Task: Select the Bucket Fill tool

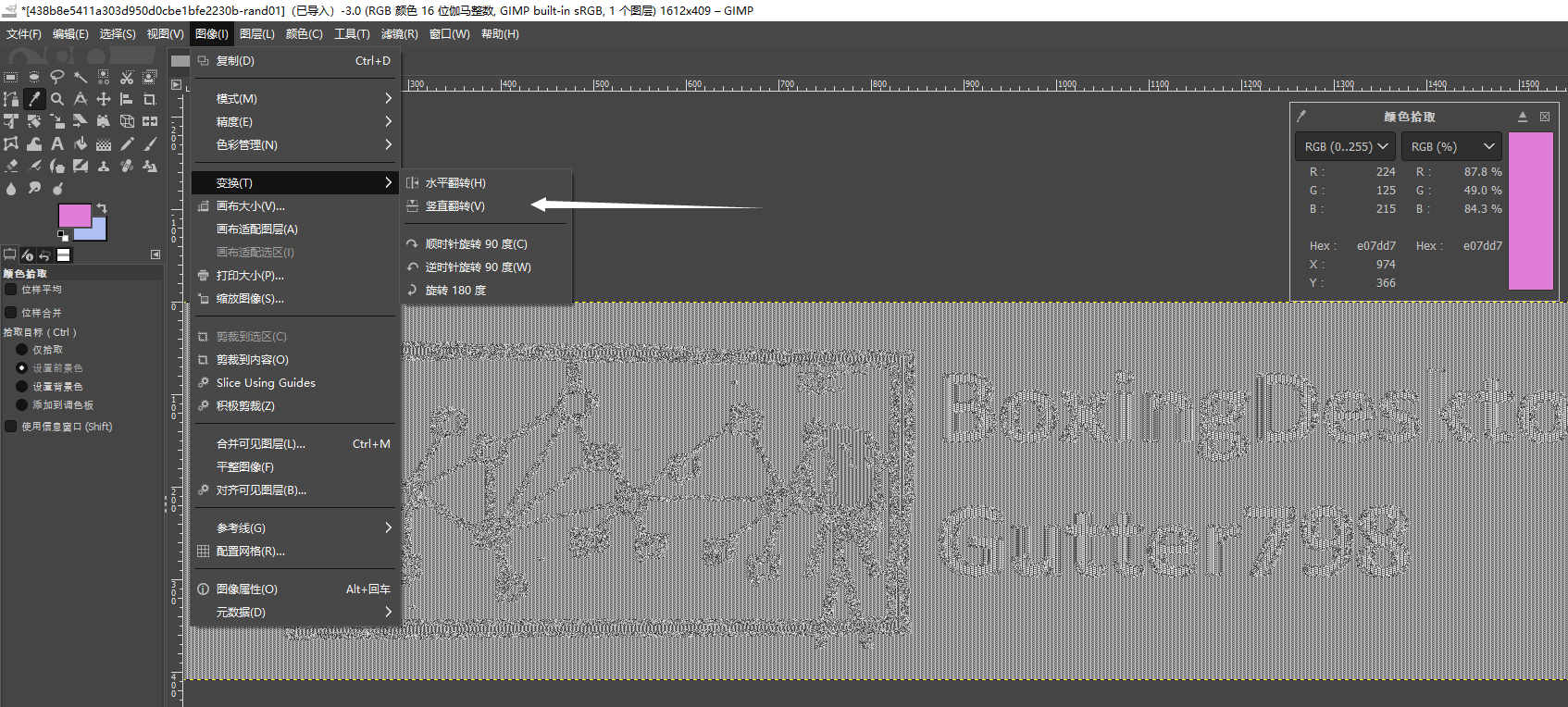Action: click(x=81, y=143)
